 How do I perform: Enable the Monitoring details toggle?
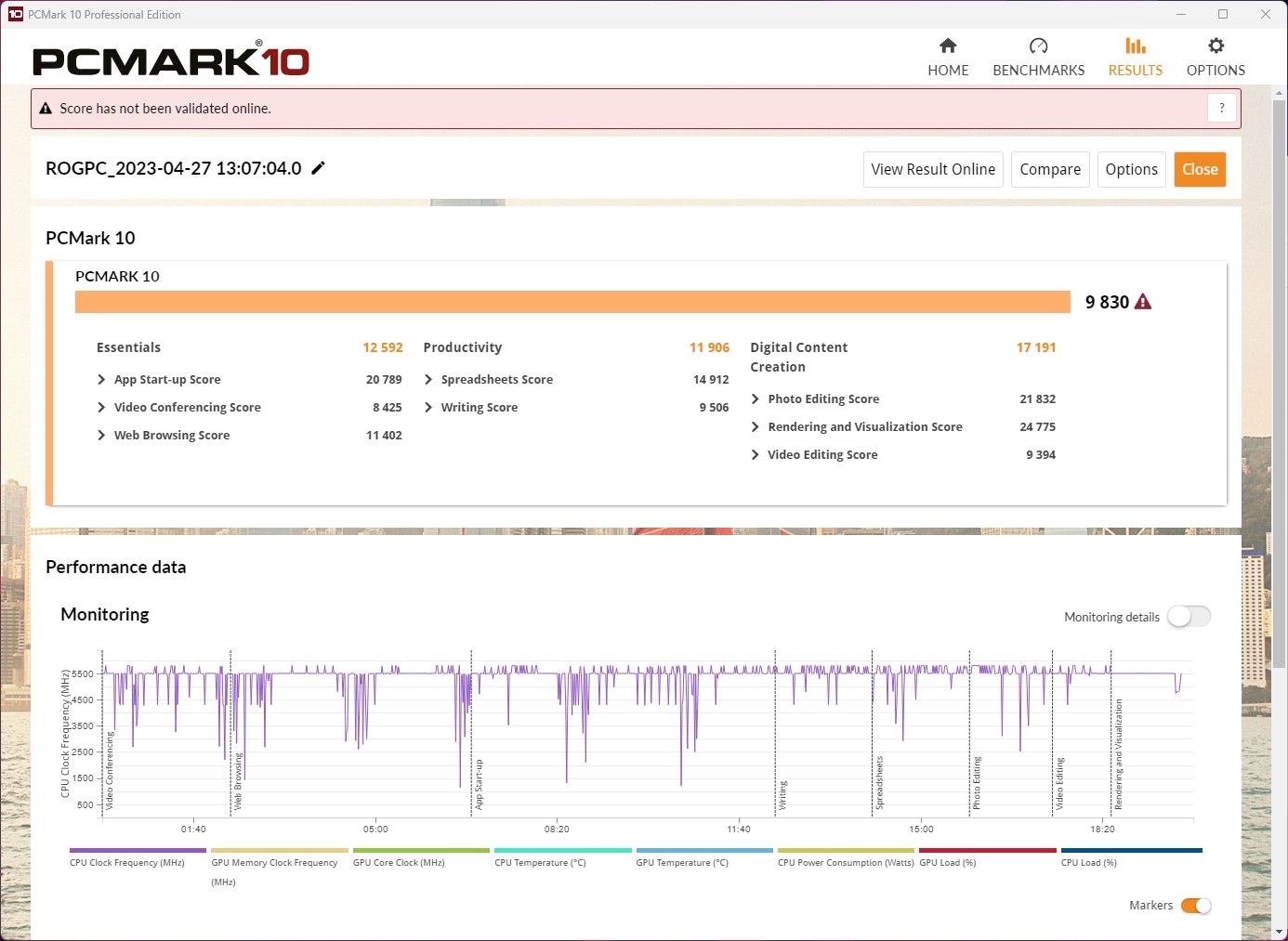(x=1189, y=617)
